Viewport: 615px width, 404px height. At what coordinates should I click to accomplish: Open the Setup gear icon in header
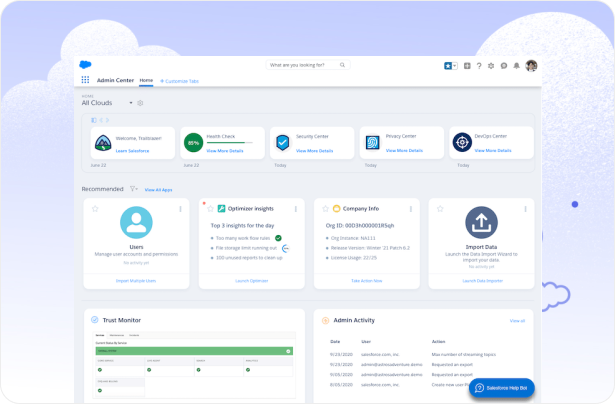pyautogui.click(x=491, y=66)
